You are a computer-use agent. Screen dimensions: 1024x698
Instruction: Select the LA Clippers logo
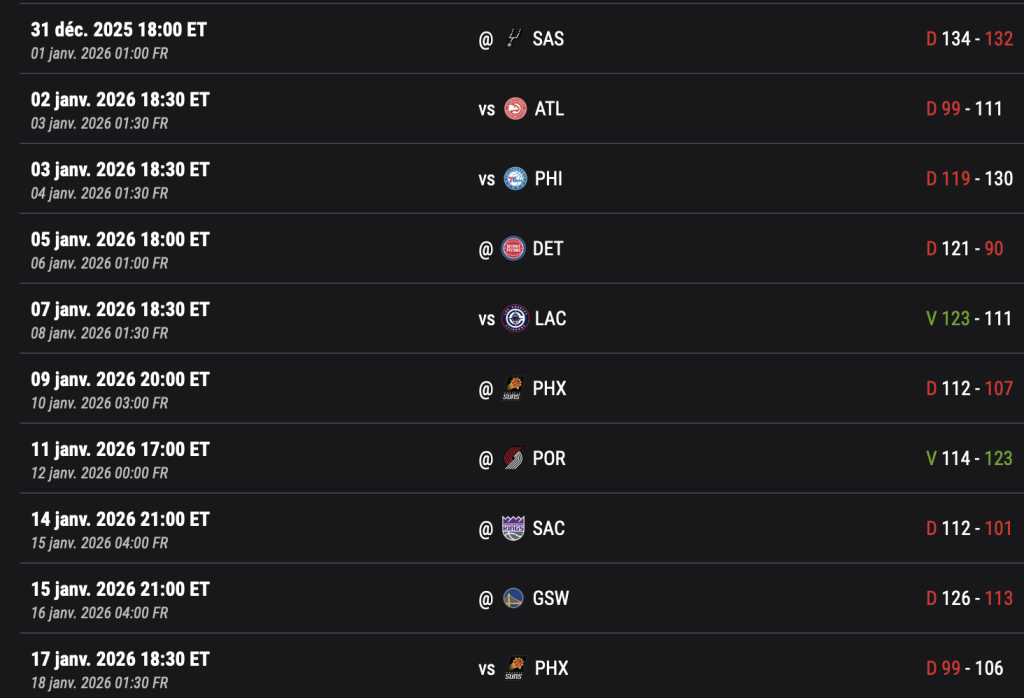515,318
